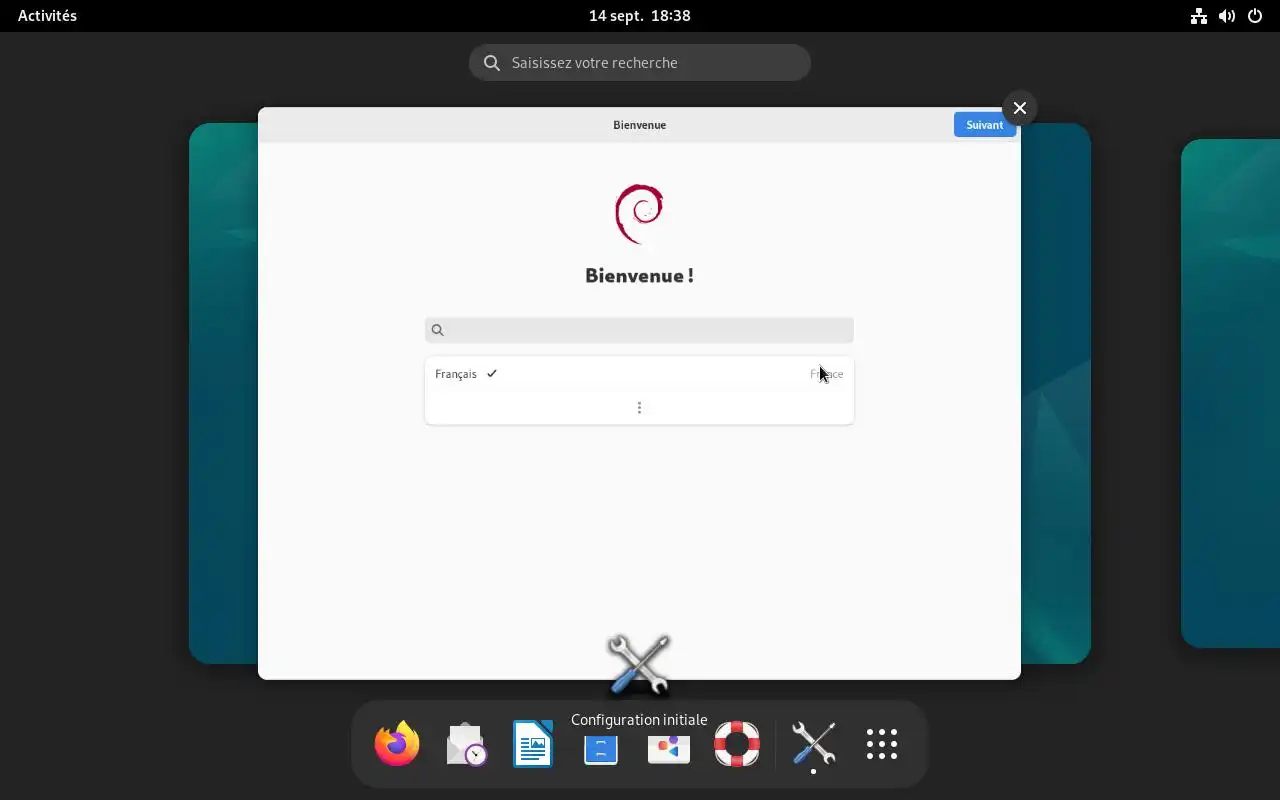Open the Help lifebuoy icon
Screen dimensions: 1280x800
737,744
